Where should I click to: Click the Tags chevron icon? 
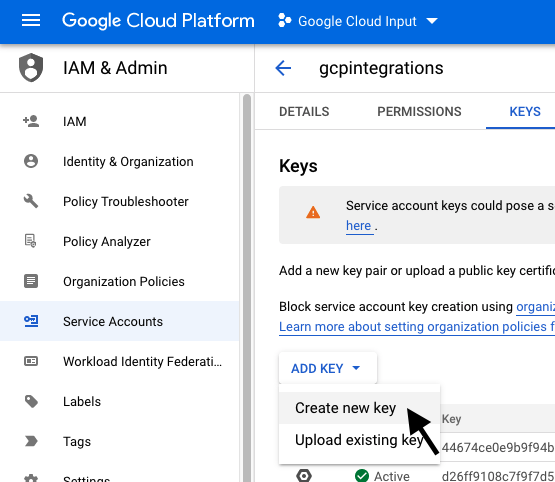tap(31, 441)
